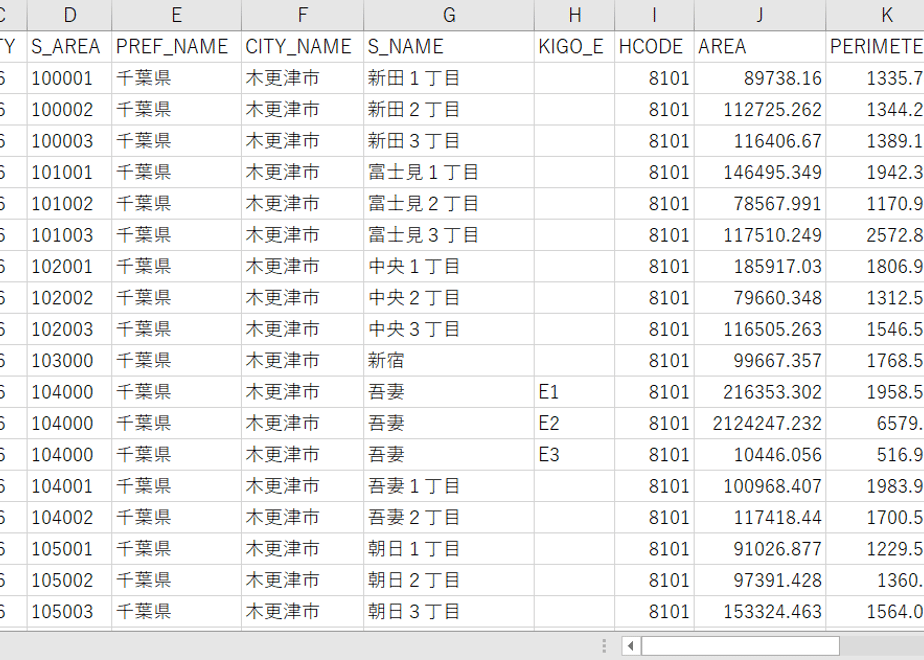Select the AREA cell 112725.262
Viewport: 924px width, 660px height.
pyautogui.click(x=760, y=110)
